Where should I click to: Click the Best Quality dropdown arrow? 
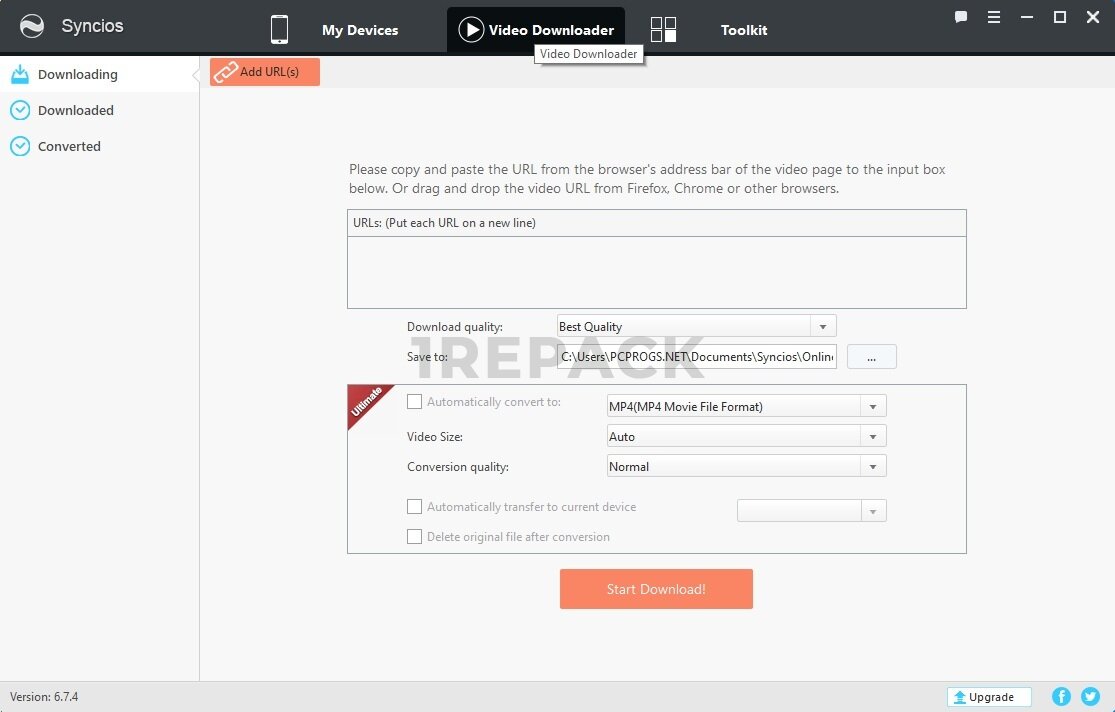point(823,326)
